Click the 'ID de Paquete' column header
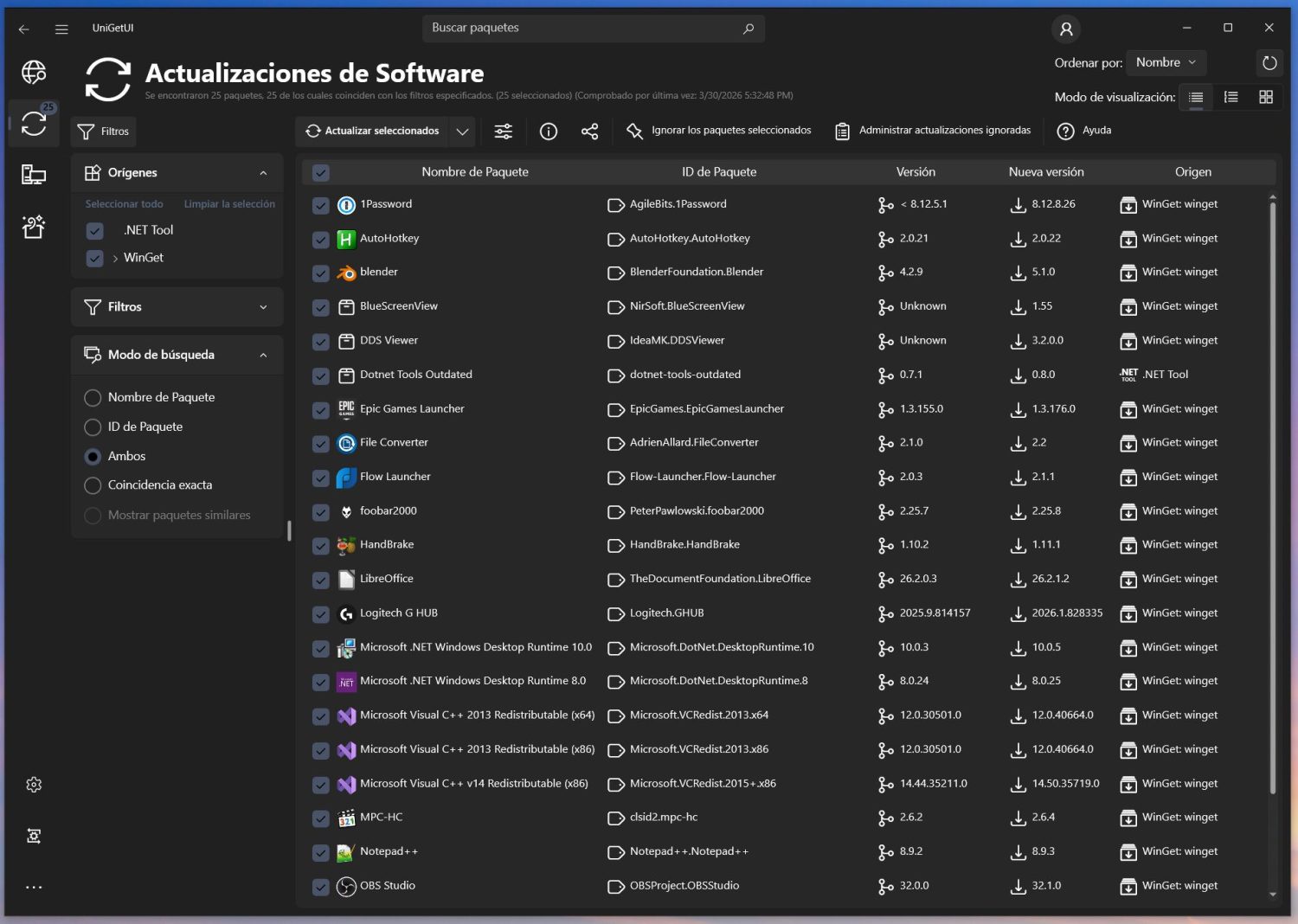 [x=718, y=172]
